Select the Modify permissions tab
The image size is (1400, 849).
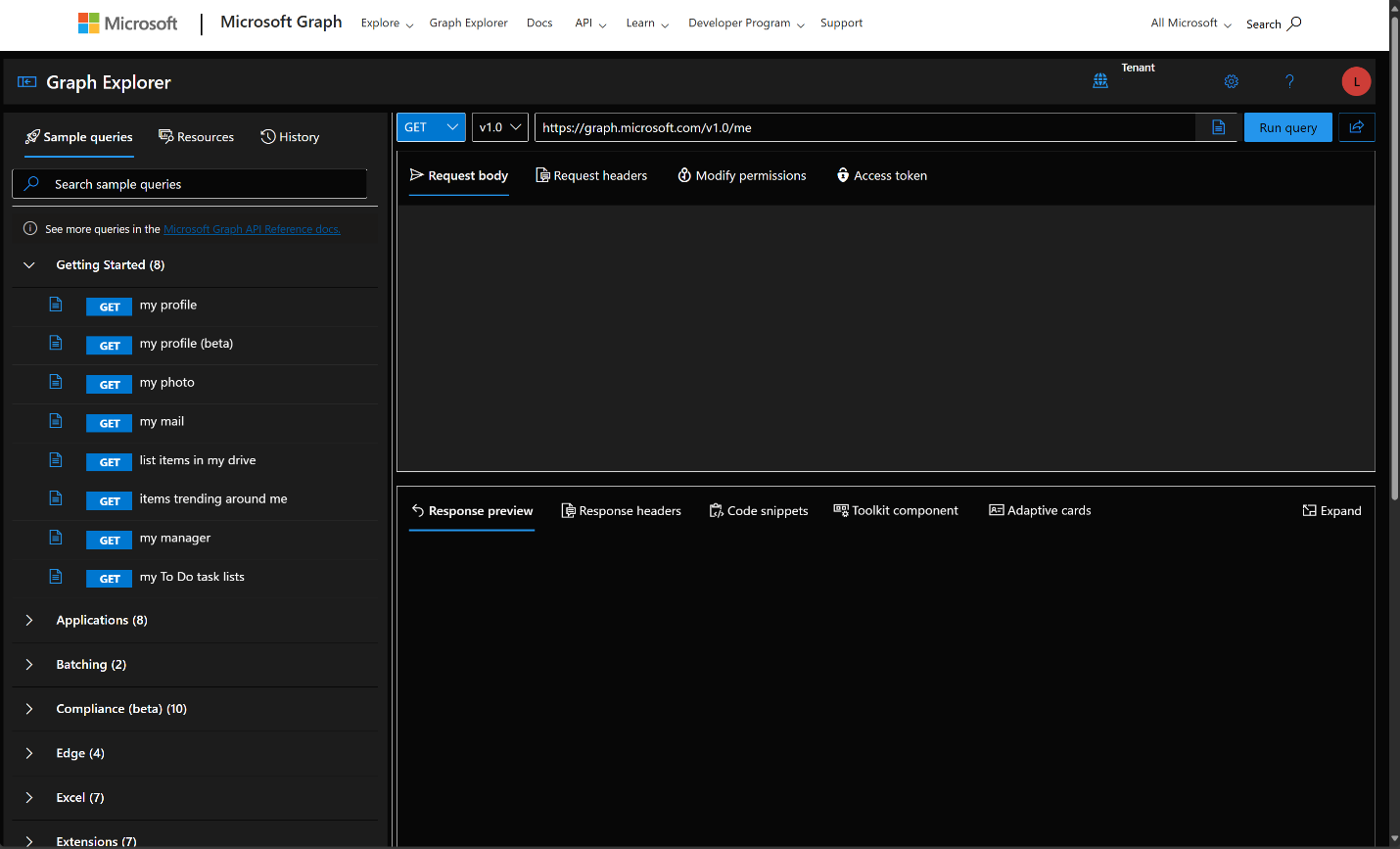point(741,175)
